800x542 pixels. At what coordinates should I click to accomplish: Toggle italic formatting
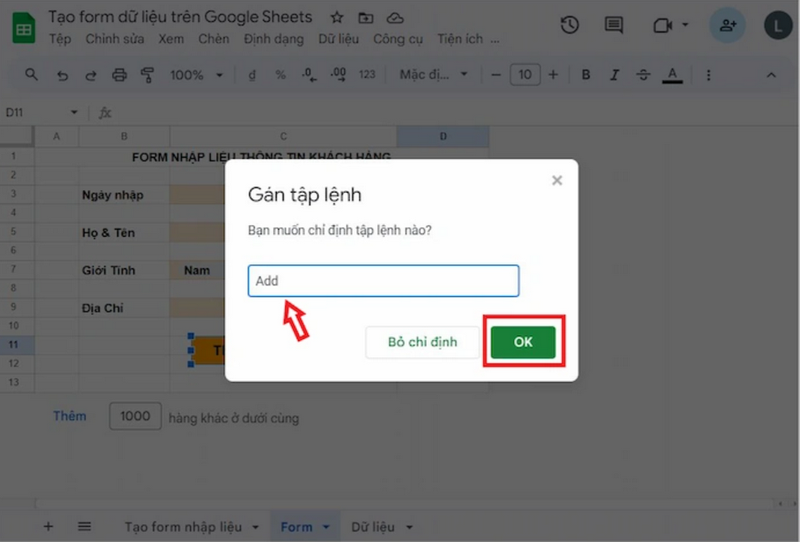[614, 75]
